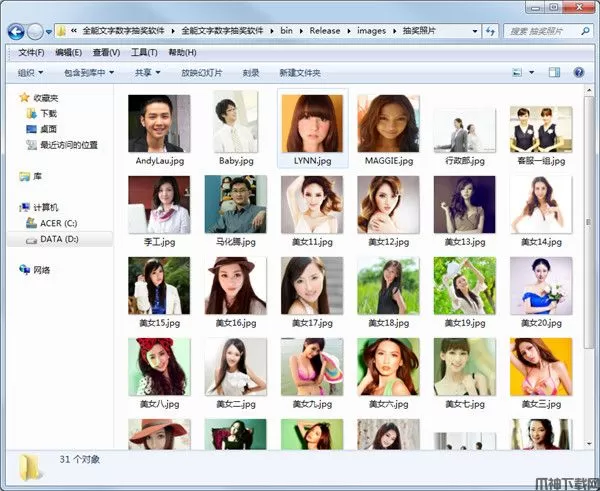
Task: Open the 文件(F) menu
Action: pos(32,52)
